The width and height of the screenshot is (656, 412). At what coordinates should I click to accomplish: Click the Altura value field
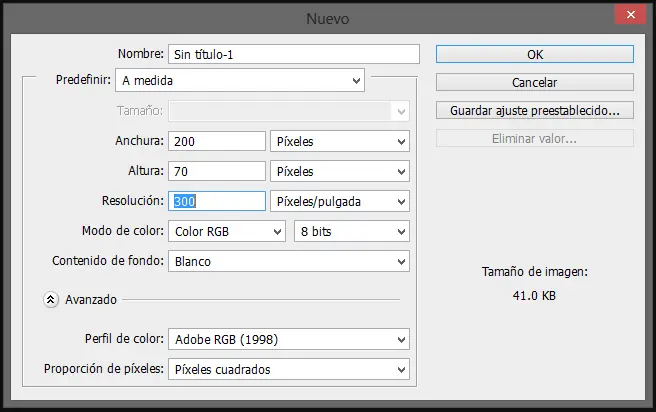(217, 171)
